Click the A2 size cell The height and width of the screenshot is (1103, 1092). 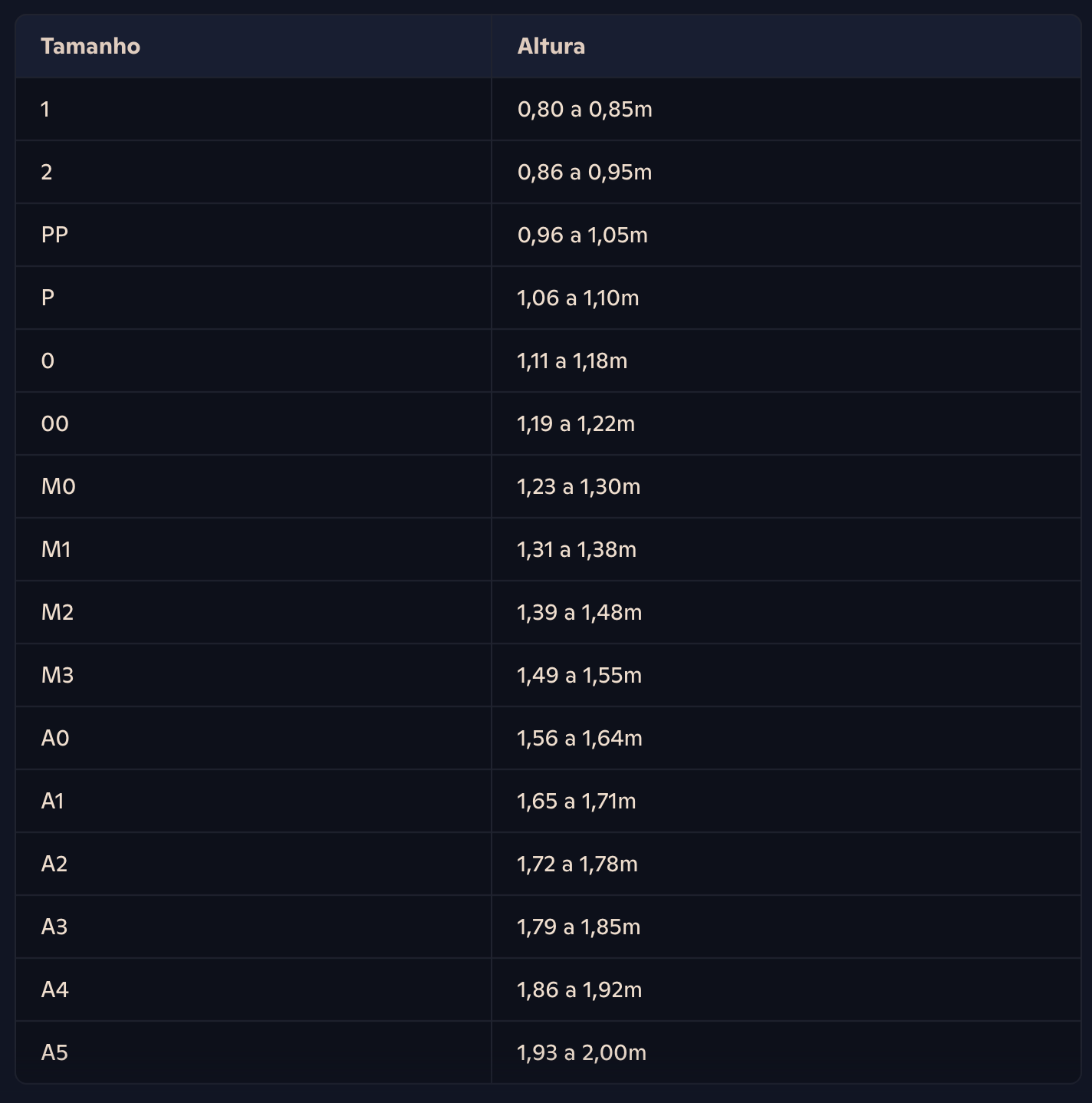(253, 864)
